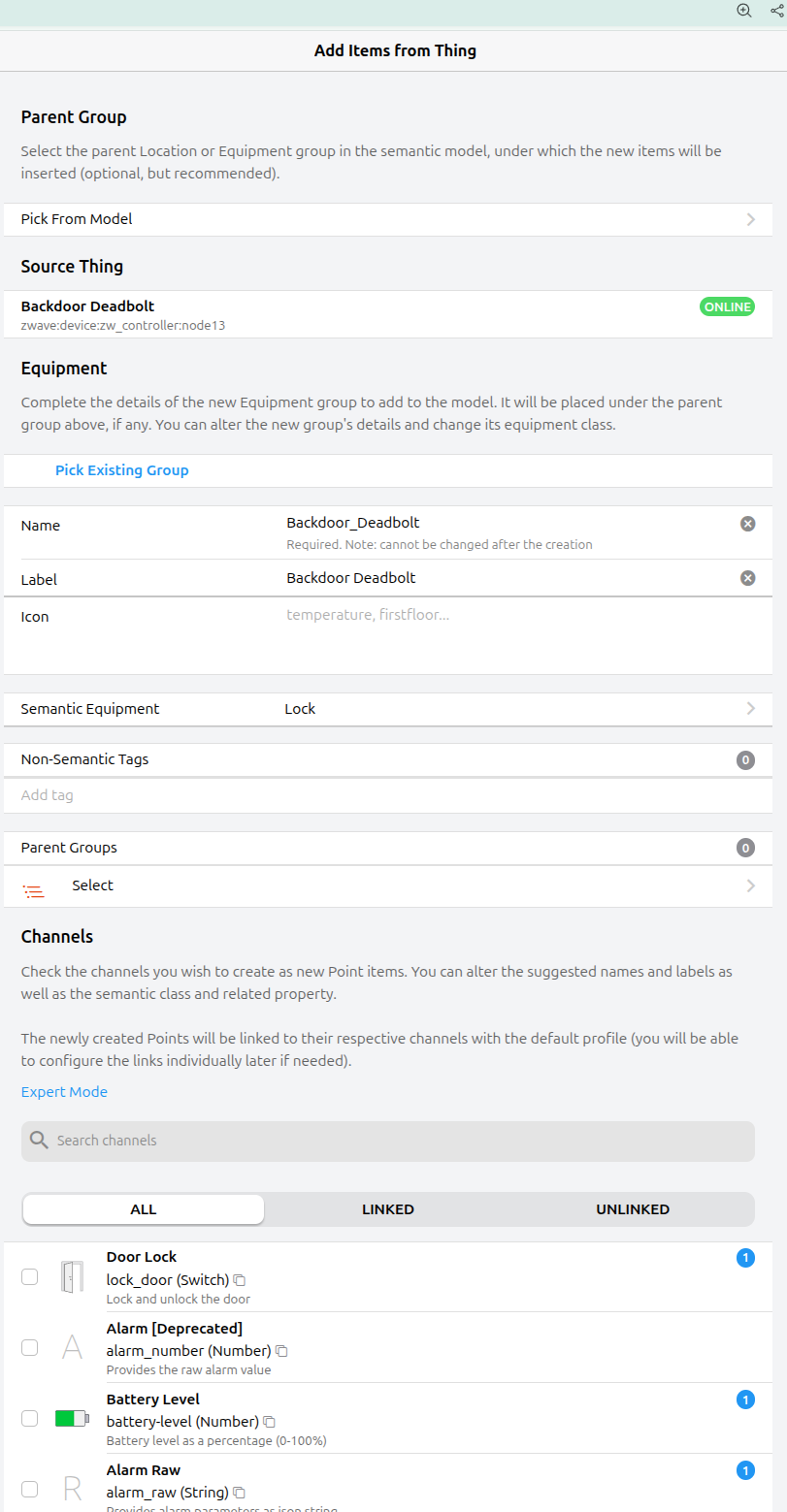Open Pick From Model parent group chooser
Screen dimensions: 787x1512
point(388,219)
